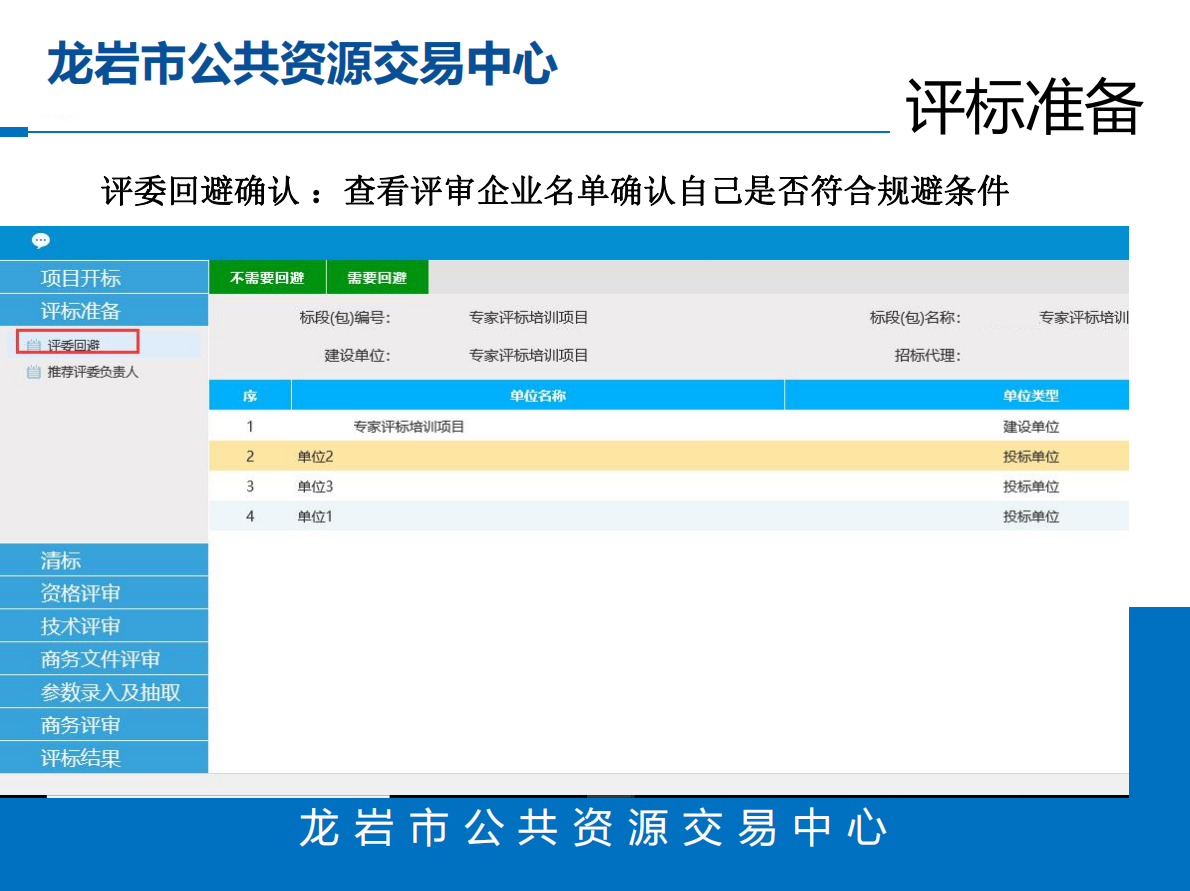This screenshot has width=1190, height=891.
Task: Click sequence number 1 in table
Action: (x=250, y=427)
